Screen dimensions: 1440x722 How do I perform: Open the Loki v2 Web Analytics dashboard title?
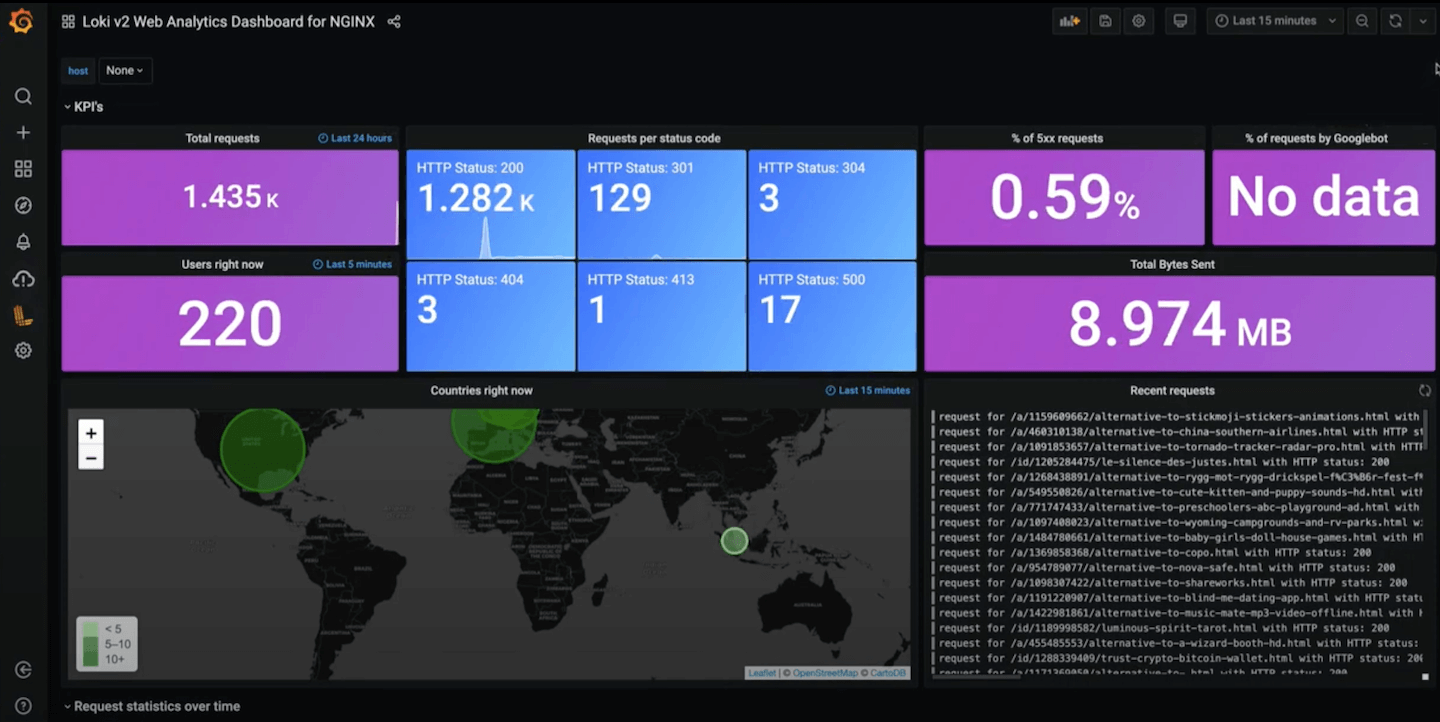pyautogui.click(x=230, y=20)
